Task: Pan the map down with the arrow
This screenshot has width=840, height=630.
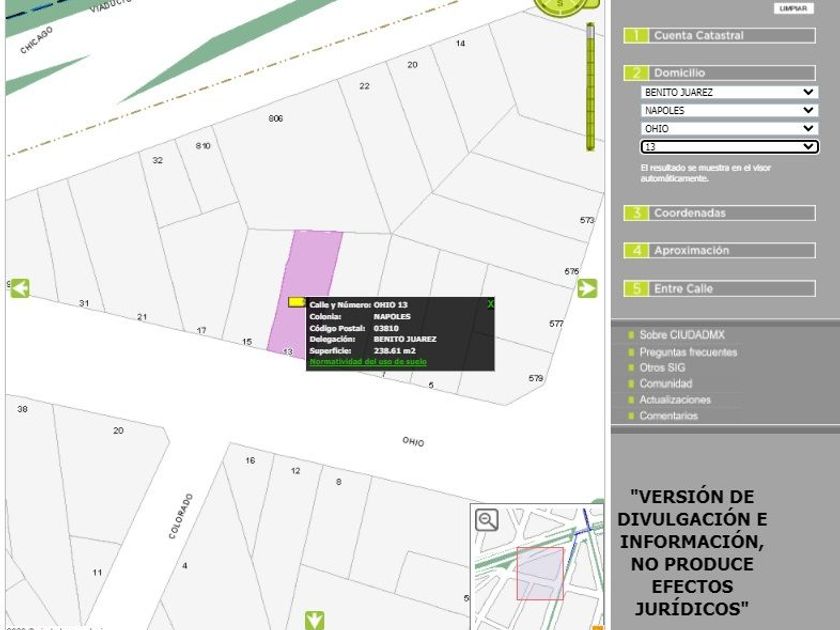Action: pyautogui.click(x=315, y=620)
